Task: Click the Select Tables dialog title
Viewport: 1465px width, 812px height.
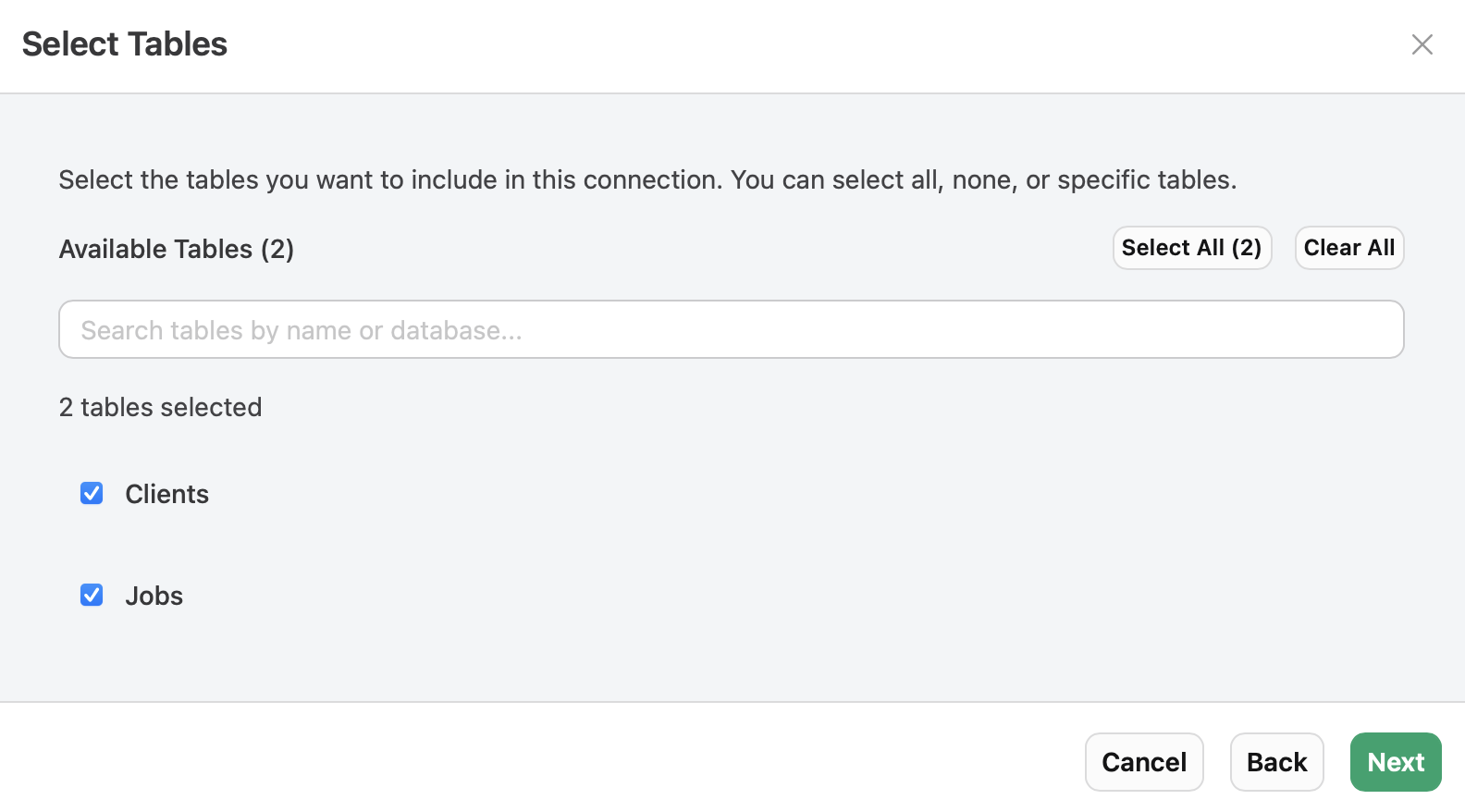Action: pos(125,43)
